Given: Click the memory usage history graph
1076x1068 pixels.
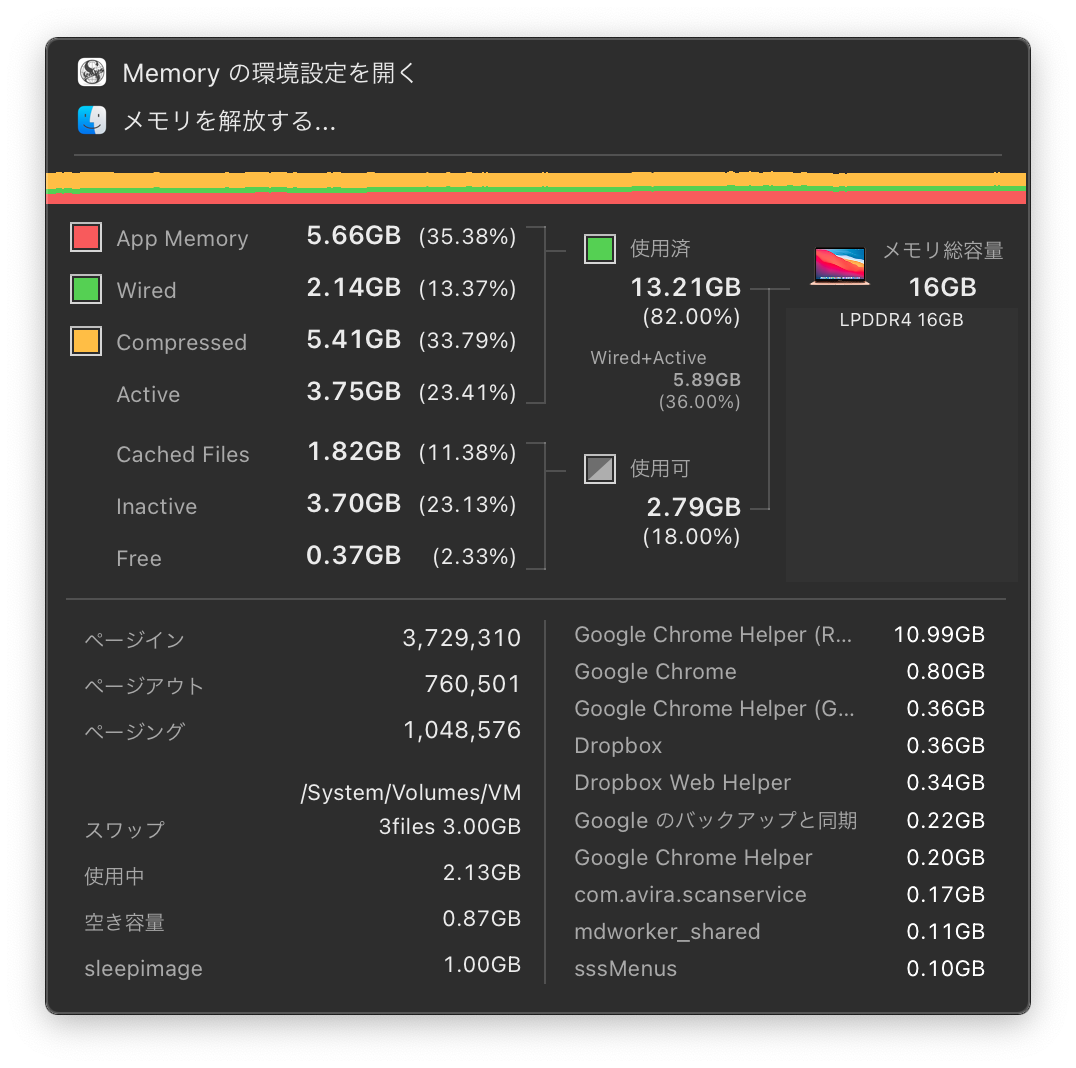Looking at the screenshot, I should click(x=536, y=187).
